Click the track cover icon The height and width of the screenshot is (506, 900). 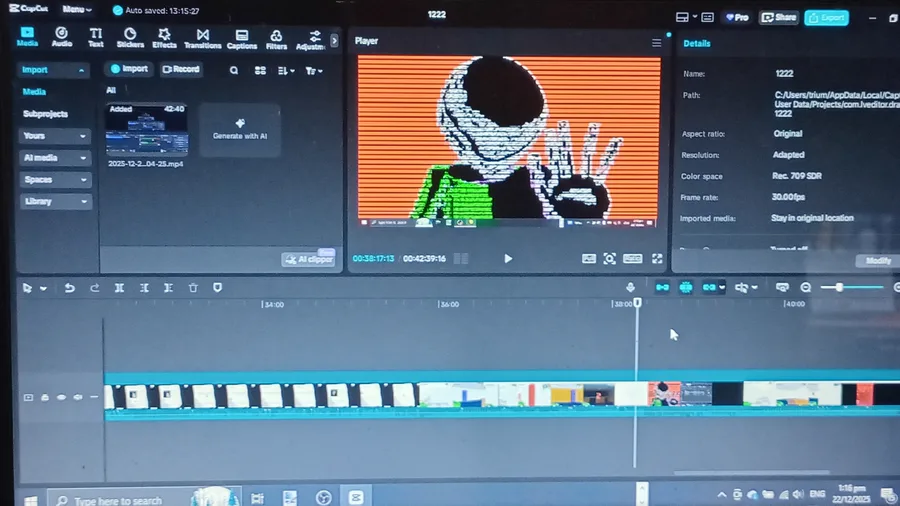pos(28,397)
